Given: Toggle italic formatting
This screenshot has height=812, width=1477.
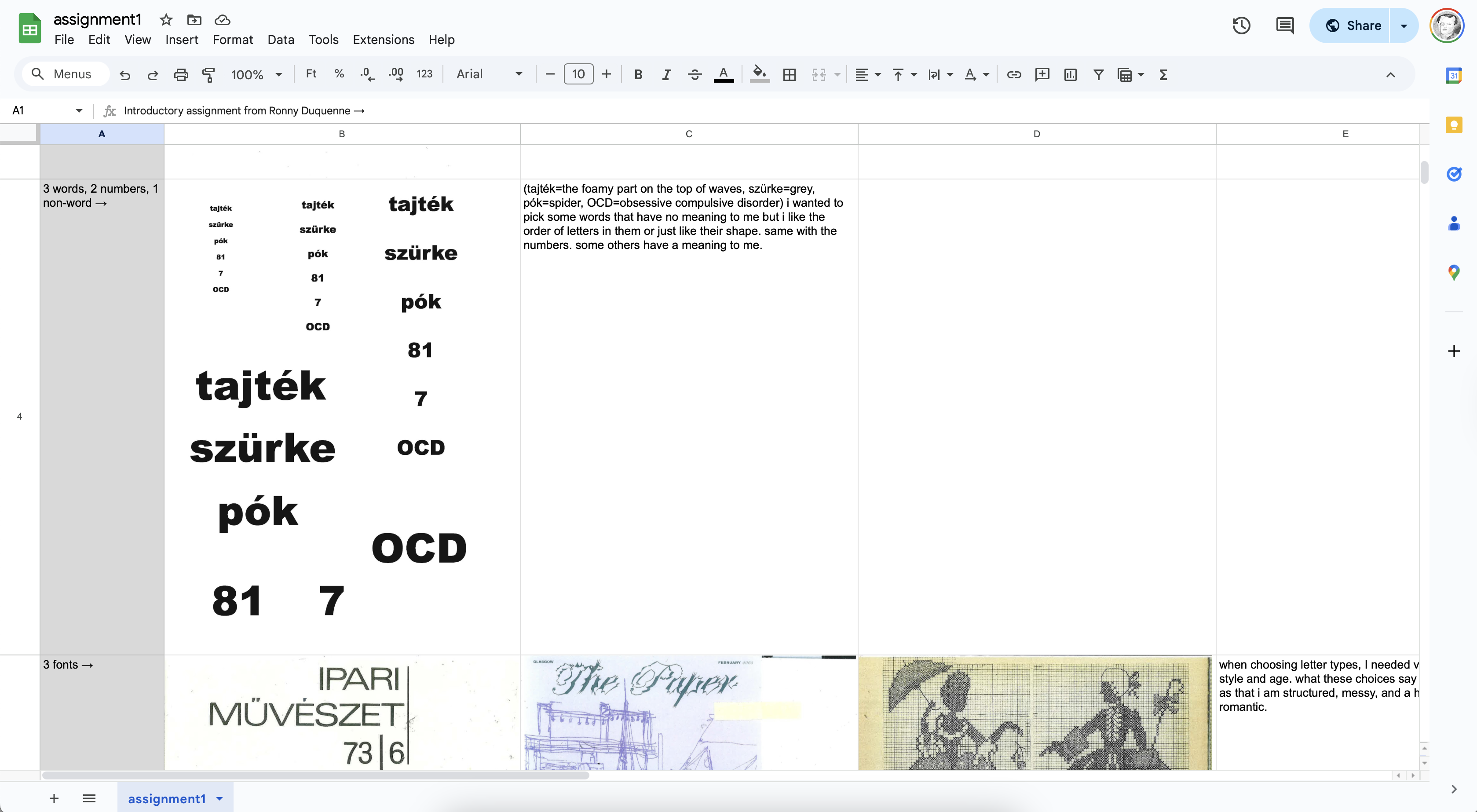Looking at the screenshot, I should 665,74.
